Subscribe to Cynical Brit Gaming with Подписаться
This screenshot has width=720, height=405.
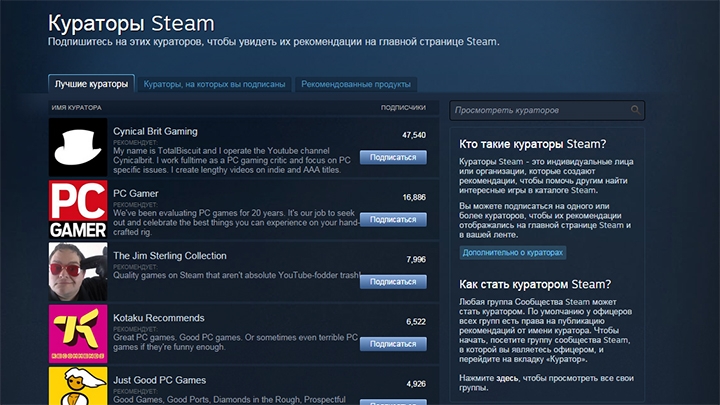click(x=393, y=157)
